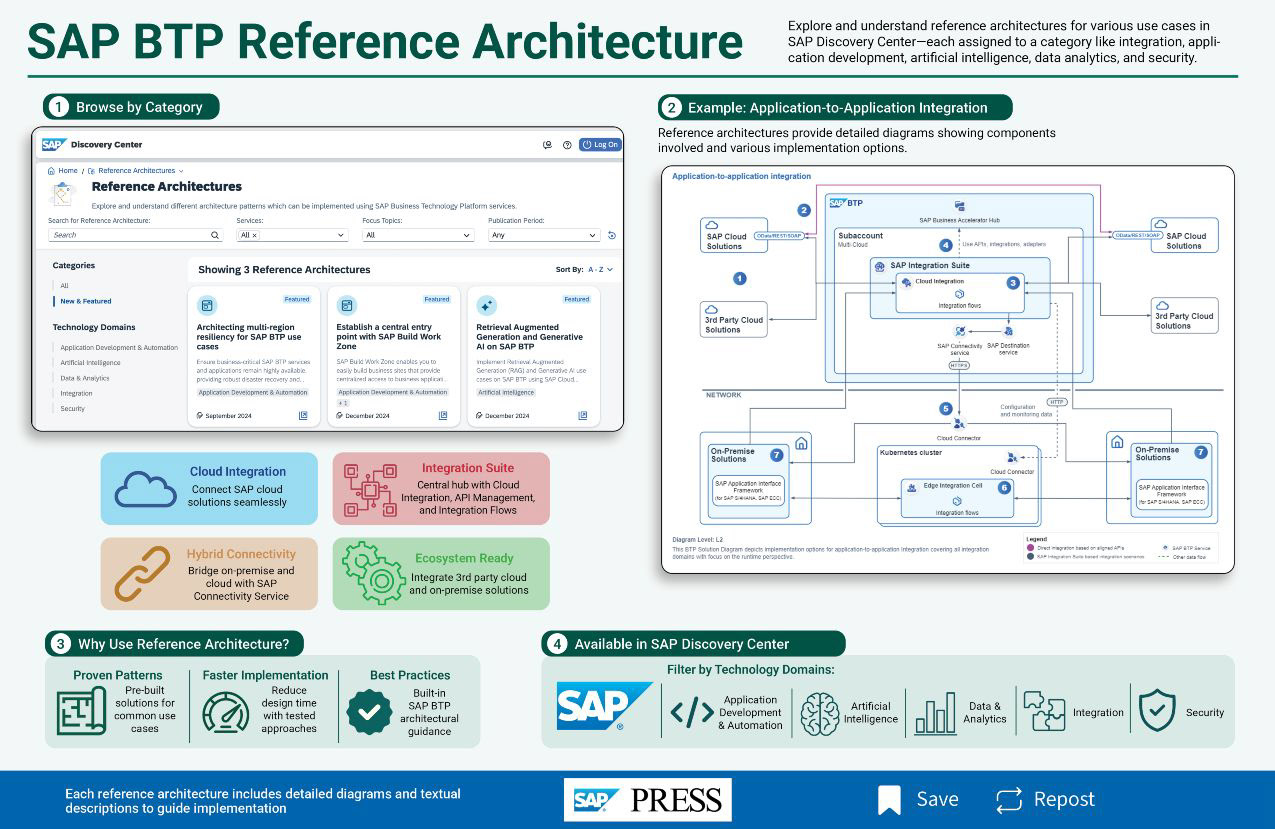Click the Repost label in footer
The image size is (1275, 829).
1064,800
